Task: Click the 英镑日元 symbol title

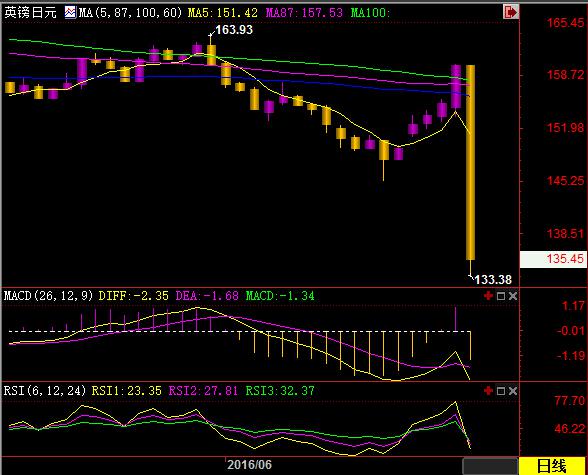Action: point(30,13)
